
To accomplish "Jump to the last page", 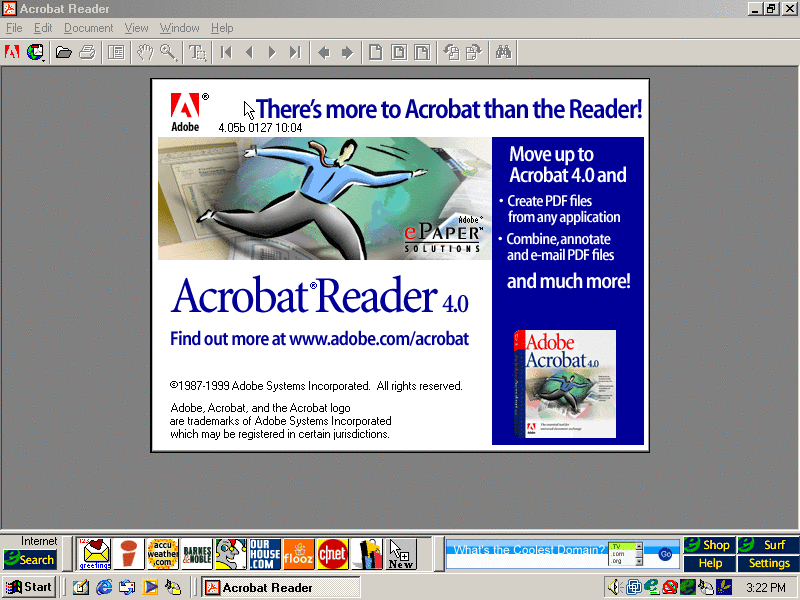I will (295, 52).
